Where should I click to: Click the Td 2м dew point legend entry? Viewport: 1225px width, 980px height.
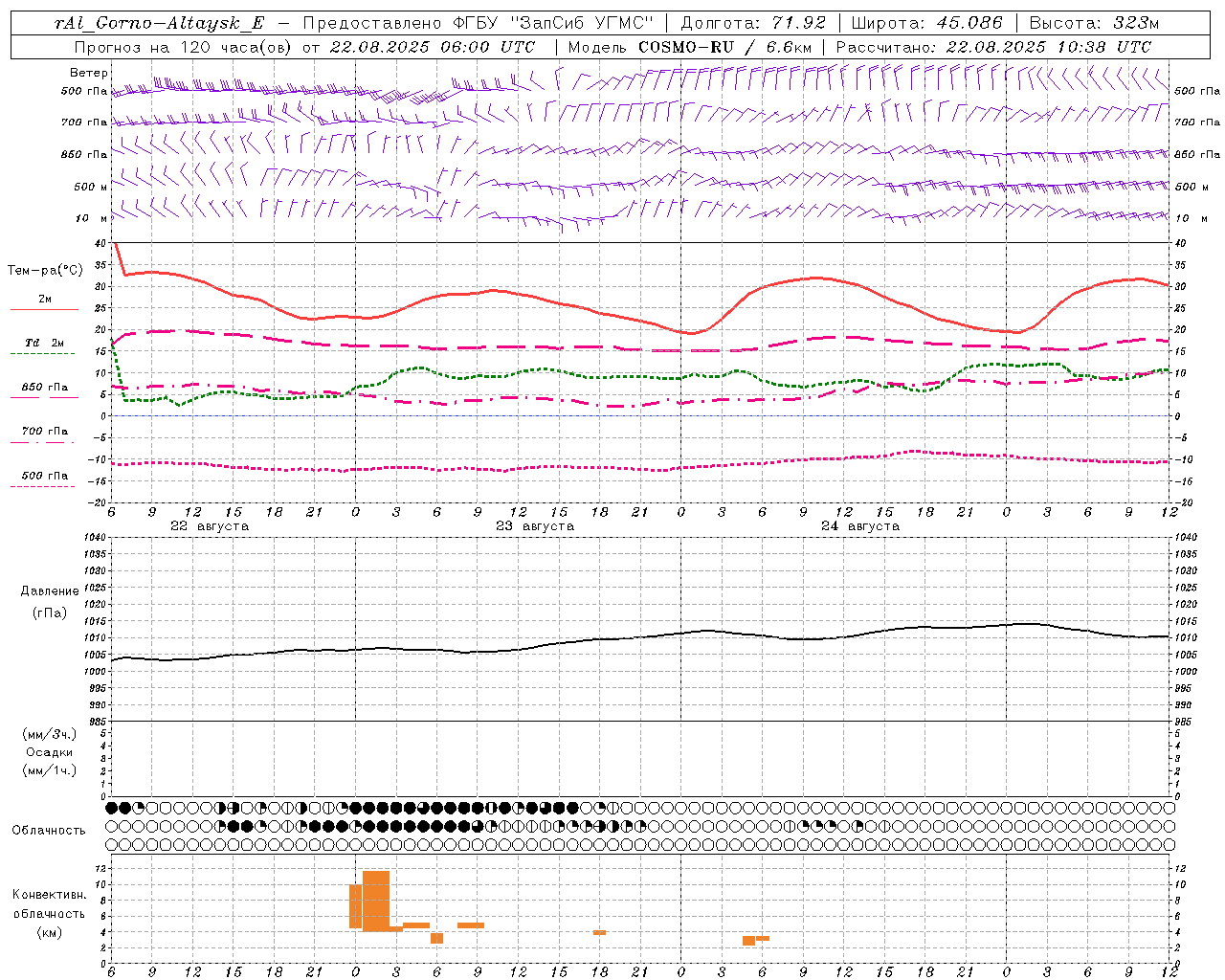[45, 343]
